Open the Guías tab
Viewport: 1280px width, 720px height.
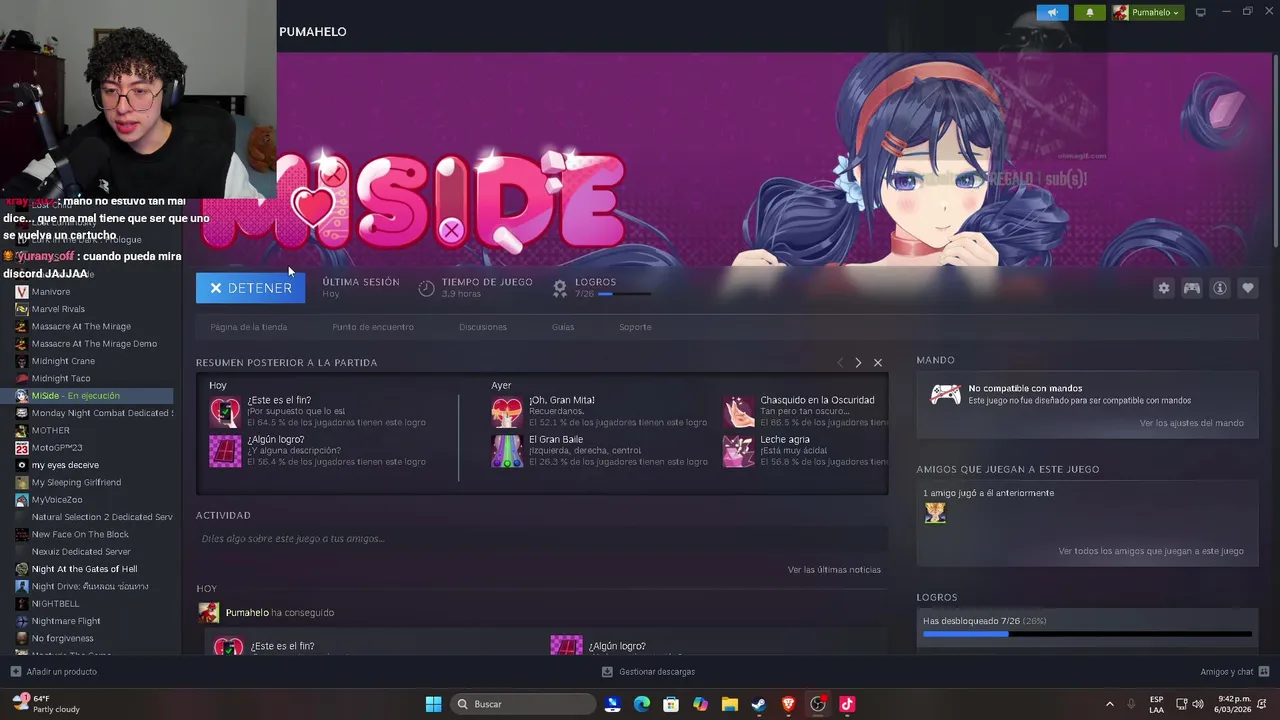click(x=563, y=327)
